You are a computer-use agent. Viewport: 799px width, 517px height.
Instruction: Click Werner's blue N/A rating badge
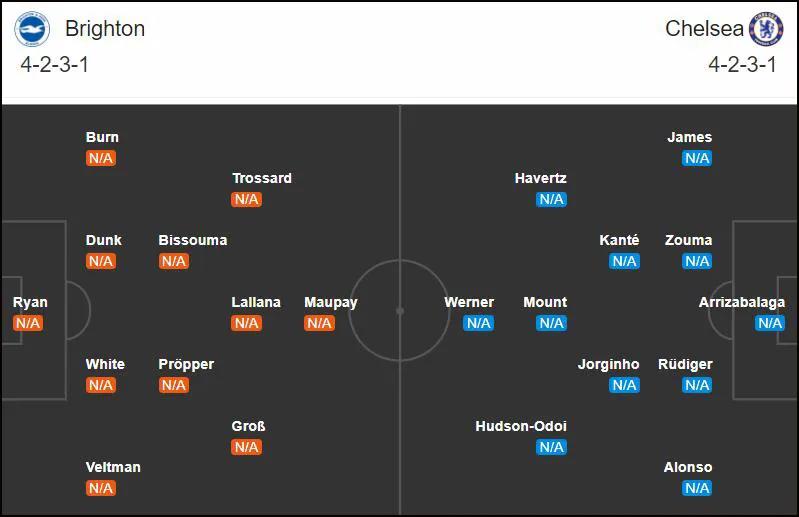coord(478,323)
